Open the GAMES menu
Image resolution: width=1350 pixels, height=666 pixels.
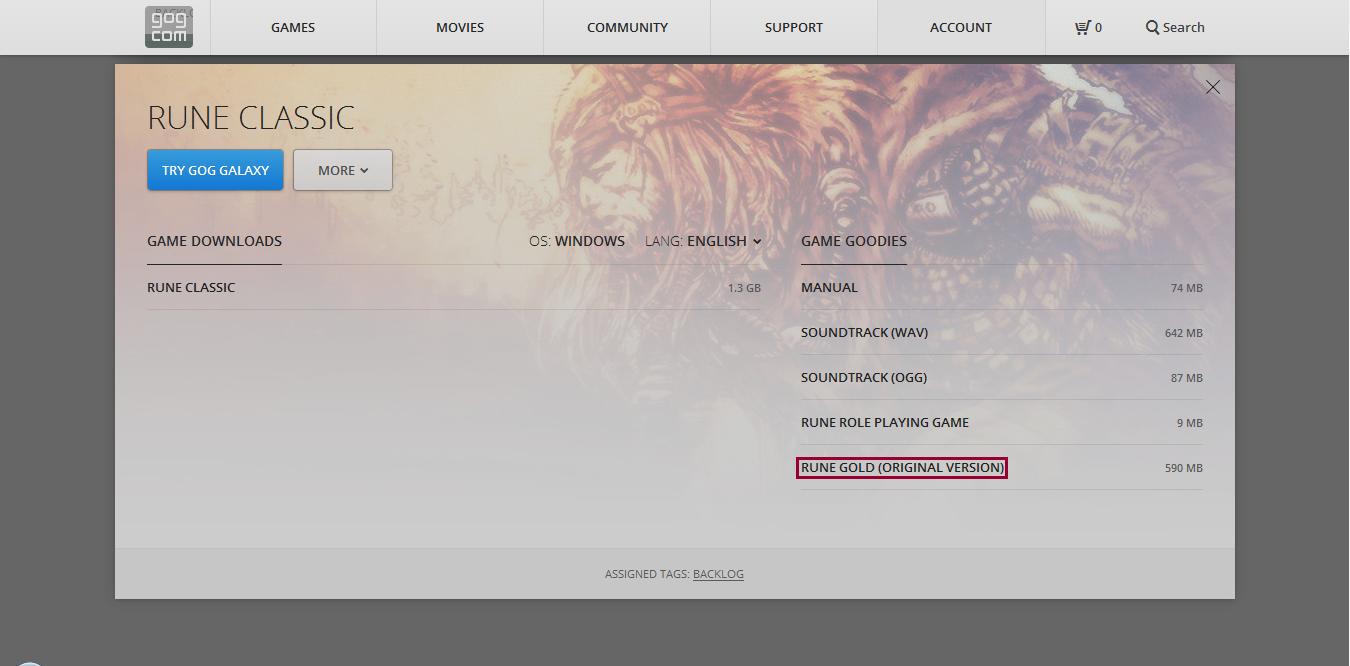click(293, 27)
